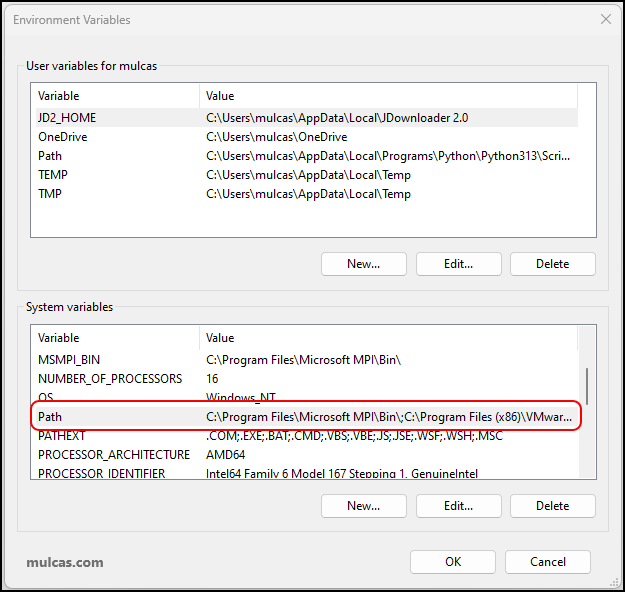Click Edit button under User variables
The image size is (625, 592).
(x=458, y=264)
